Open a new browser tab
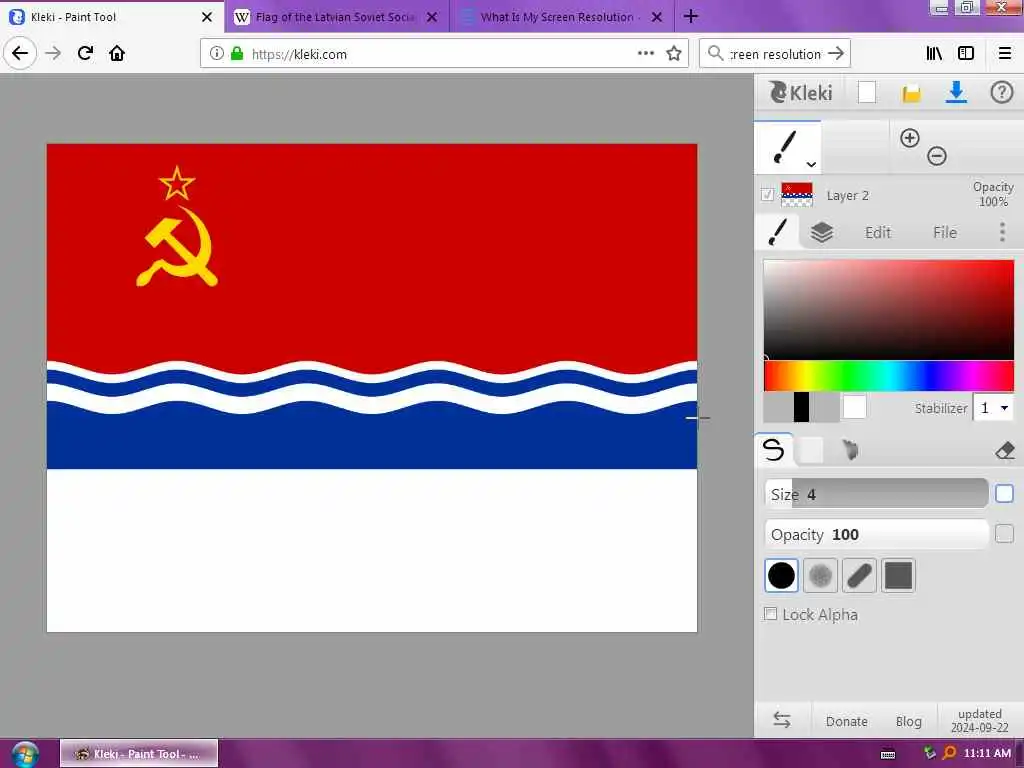 tap(690, 16)
